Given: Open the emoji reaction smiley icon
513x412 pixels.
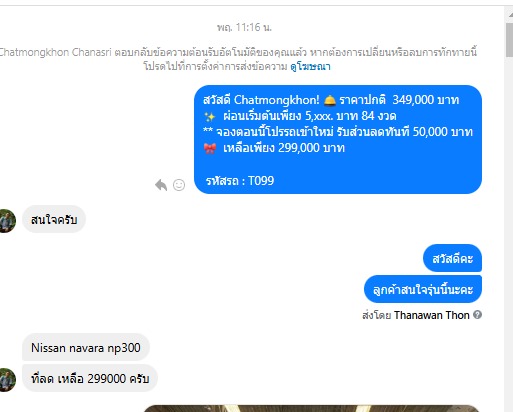Looking at the screenshot, I should (x=179, y=185).
